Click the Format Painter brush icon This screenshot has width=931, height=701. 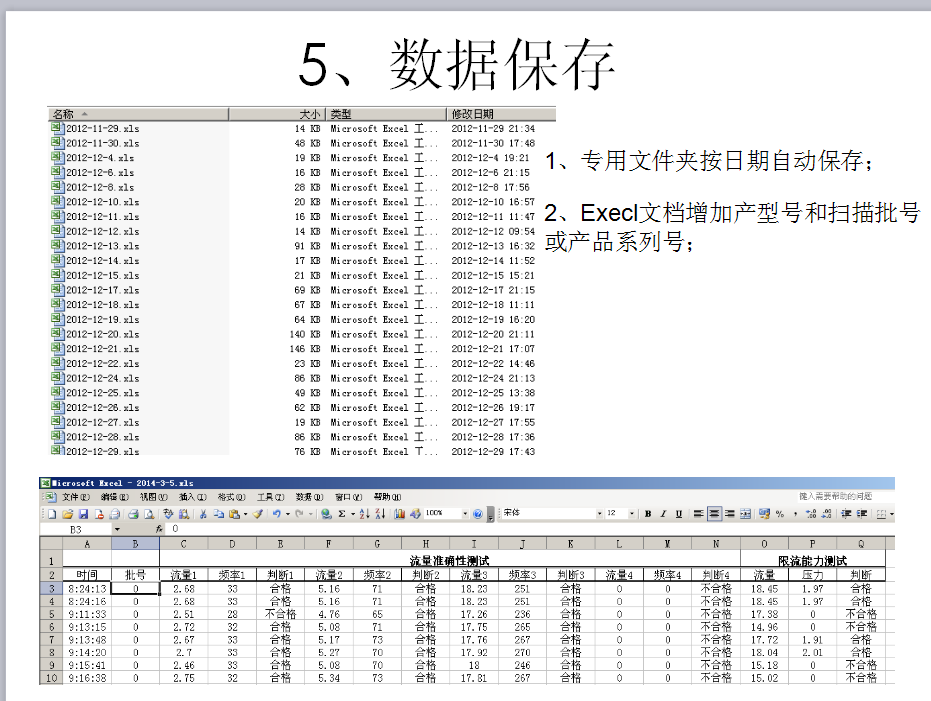(x=257, y=514)
